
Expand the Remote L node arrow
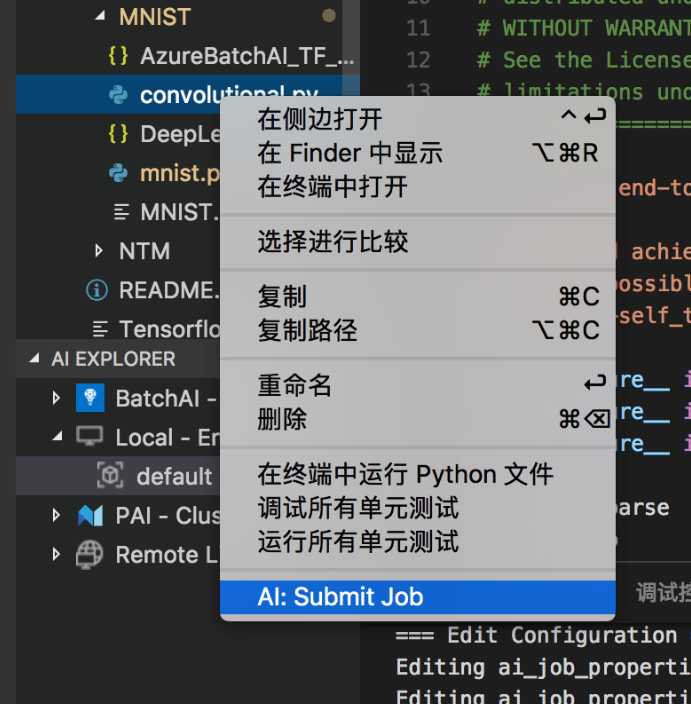(56, 554)
